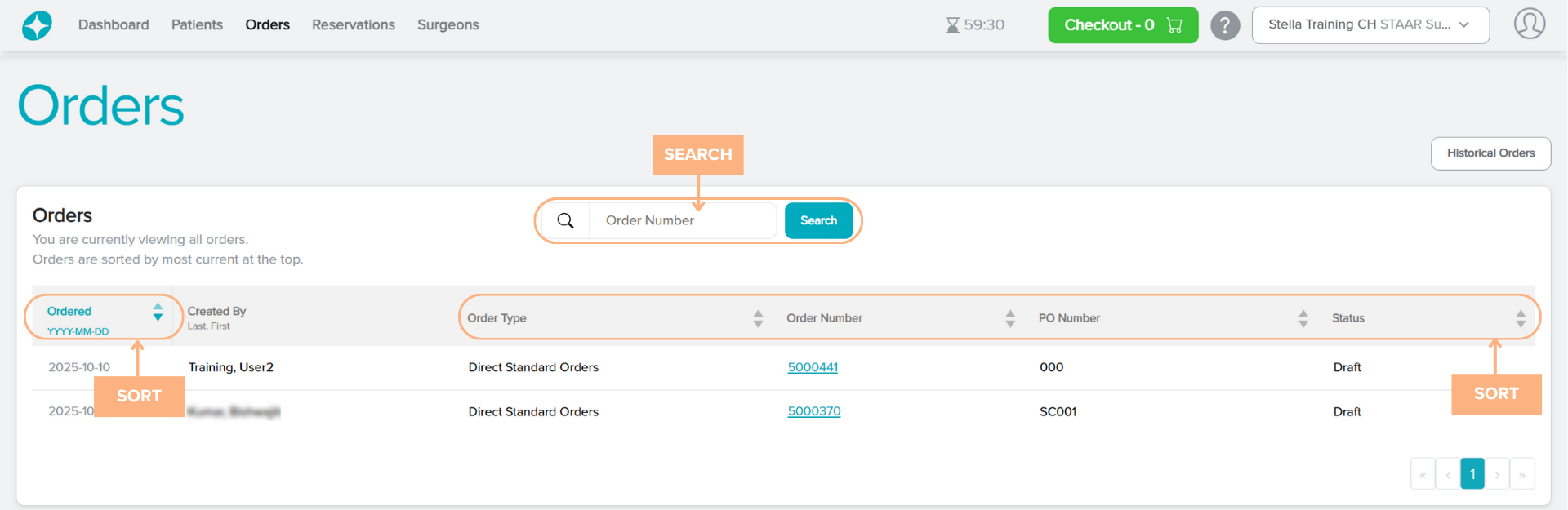This screenshot has width=1568, height=510.
Task: Sort by PO Number column arrows
Action: tap(1303, 318)
